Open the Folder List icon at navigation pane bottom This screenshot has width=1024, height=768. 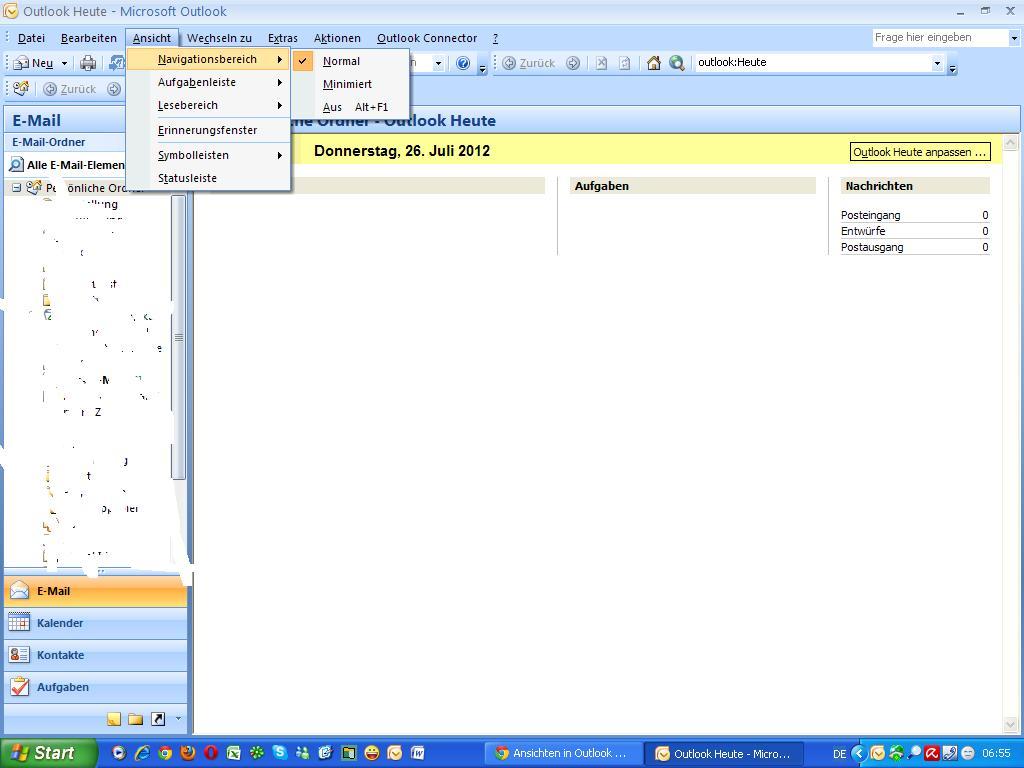[135, 719]
